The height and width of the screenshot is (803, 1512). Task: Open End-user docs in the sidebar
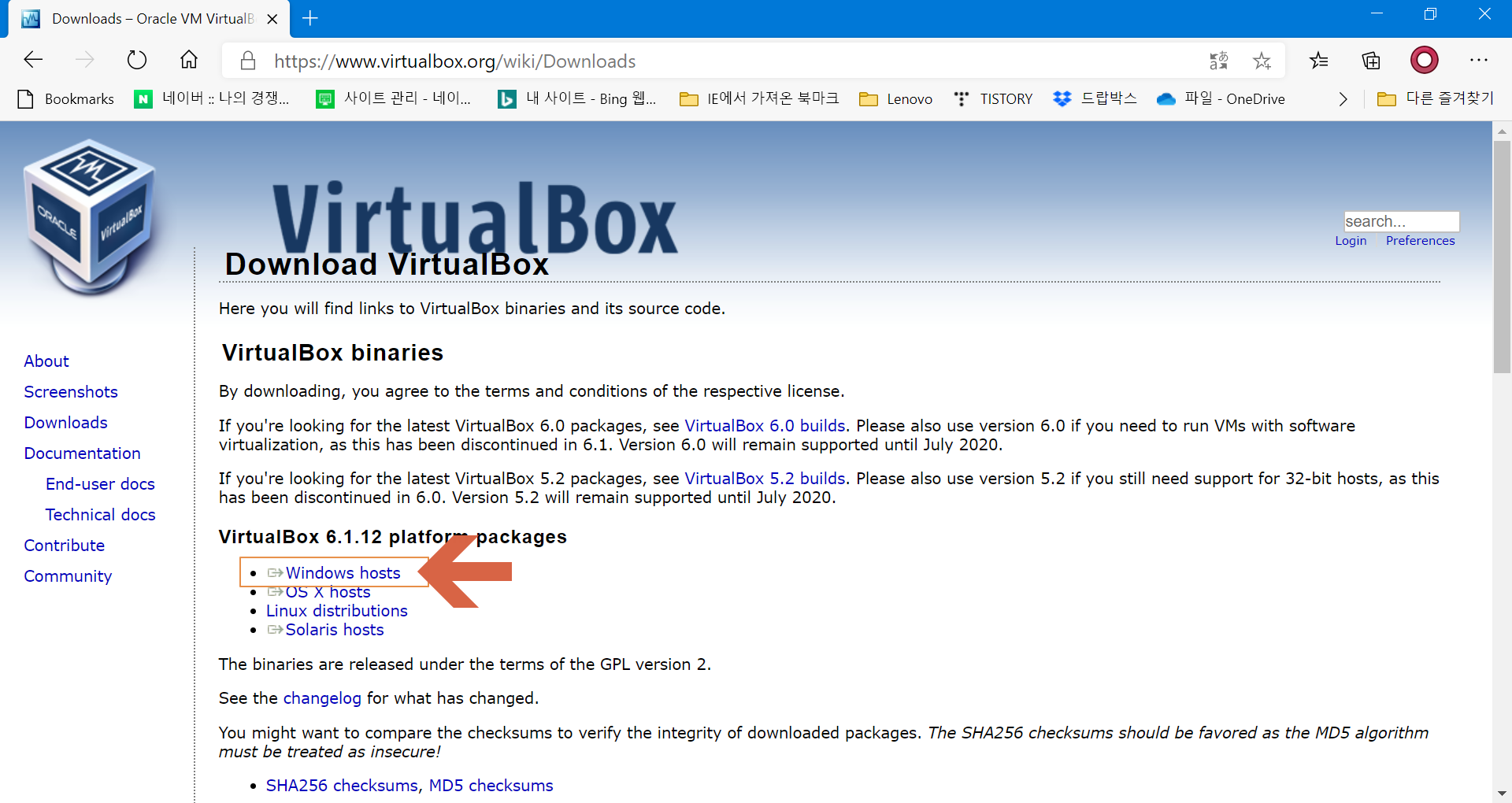click(100, 484)
